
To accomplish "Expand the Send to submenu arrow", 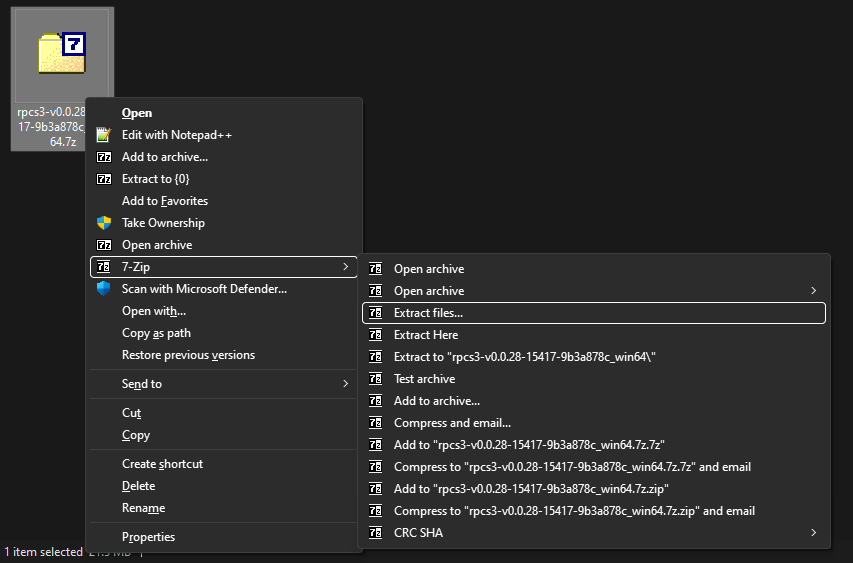I will (x=345, y=383).
